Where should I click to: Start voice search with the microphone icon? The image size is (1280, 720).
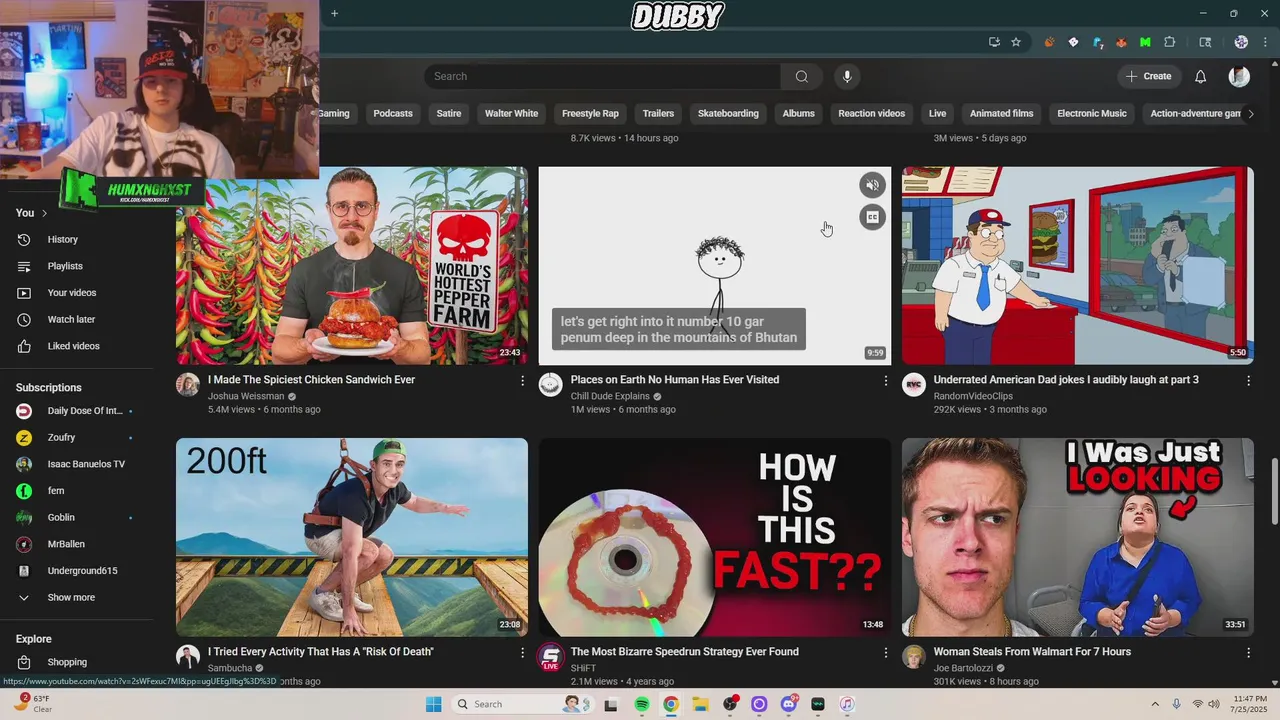click(847, 76)
